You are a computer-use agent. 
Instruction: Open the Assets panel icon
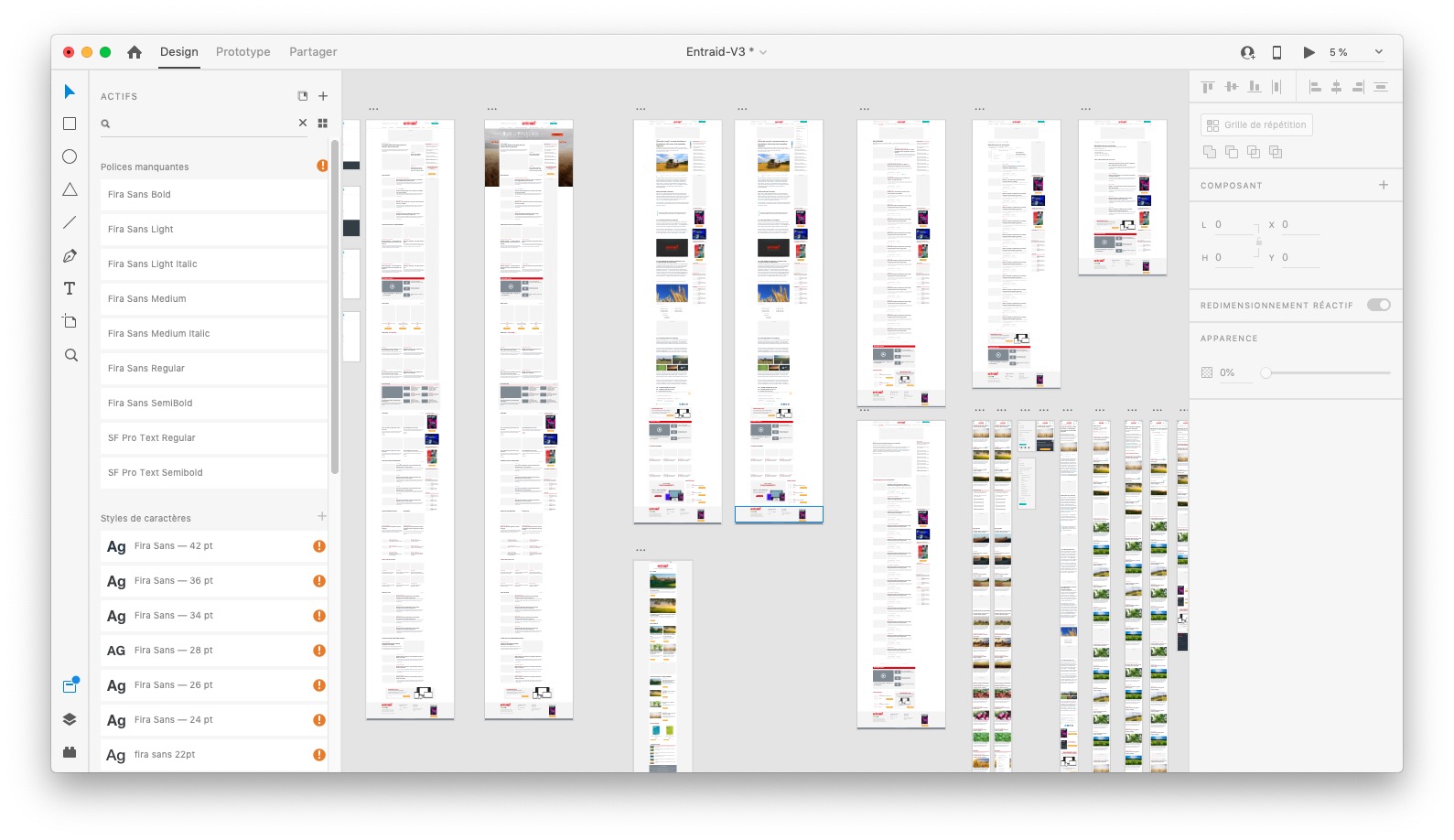click(70, 685)
